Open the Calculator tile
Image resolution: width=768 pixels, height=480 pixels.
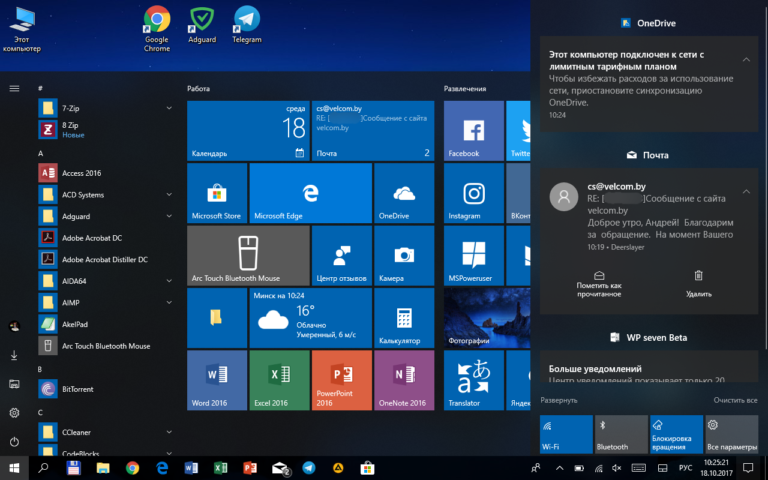(404, 318)
